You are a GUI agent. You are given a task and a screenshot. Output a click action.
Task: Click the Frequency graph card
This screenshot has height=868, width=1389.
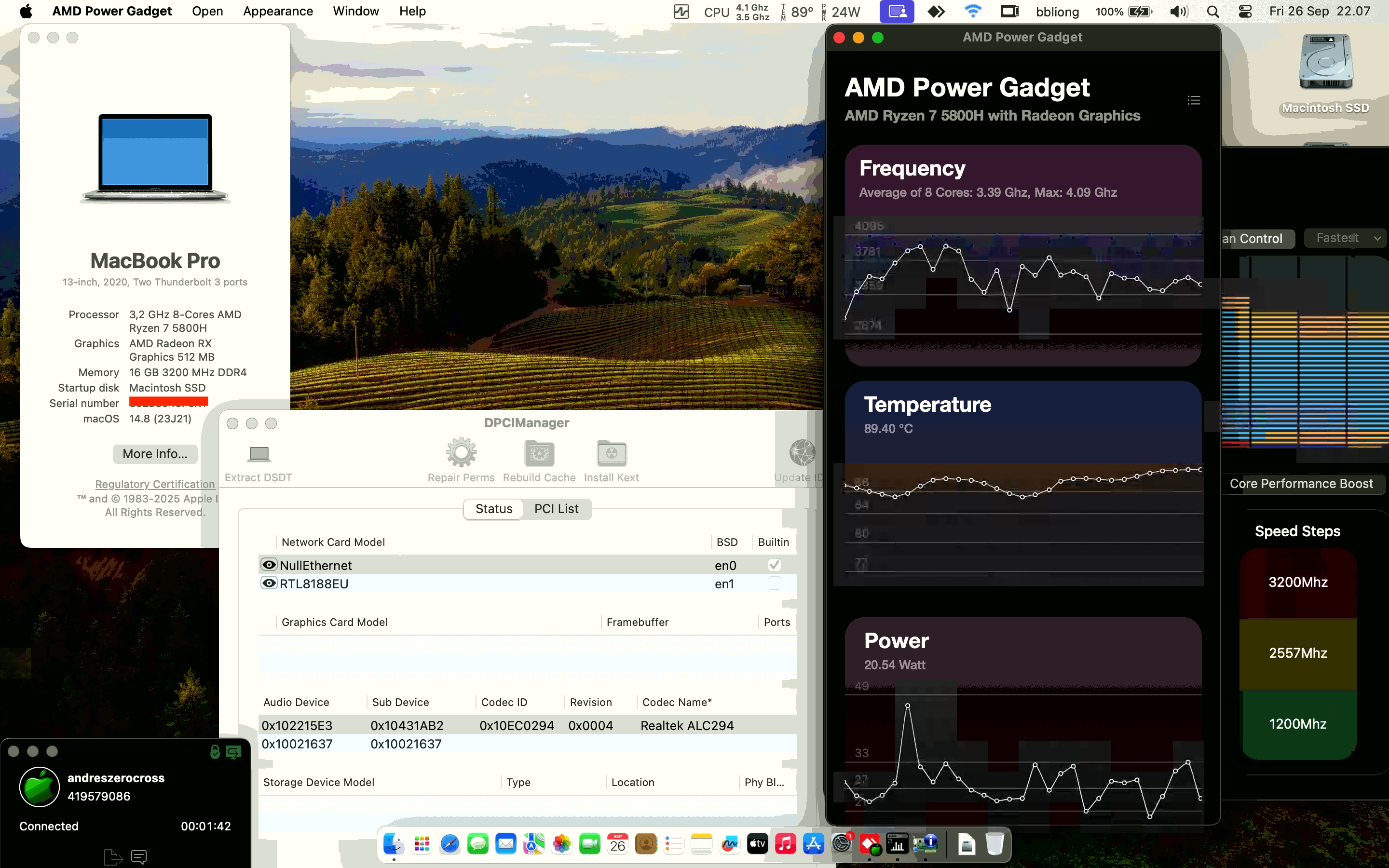[x=1023, y=256]
